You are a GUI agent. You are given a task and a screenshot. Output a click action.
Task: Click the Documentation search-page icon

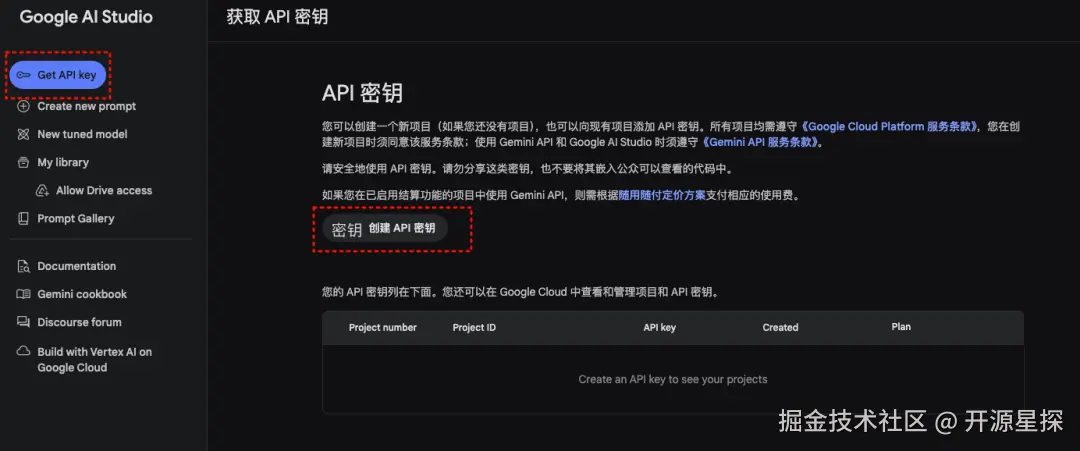[x=23, y=266]
